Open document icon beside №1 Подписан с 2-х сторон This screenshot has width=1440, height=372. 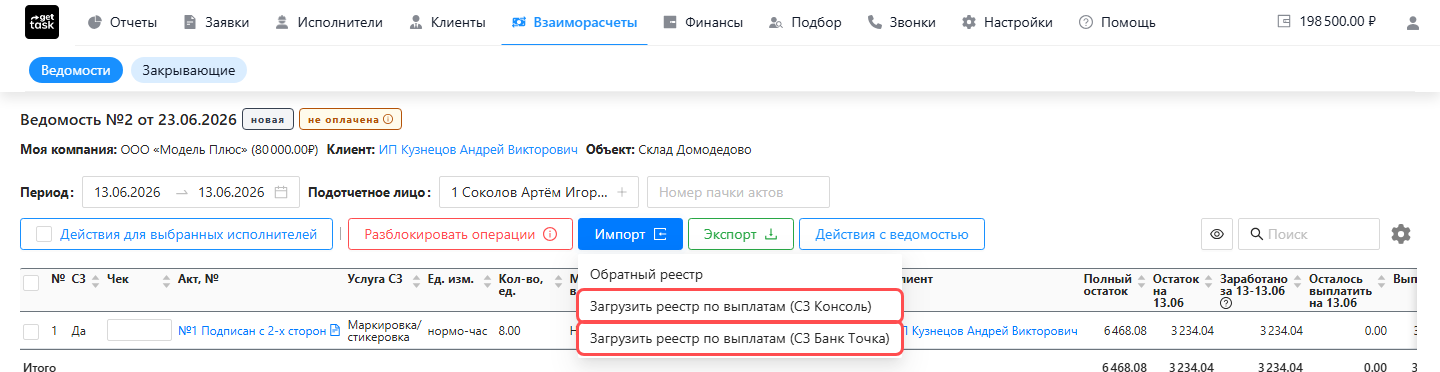click(335, 331)
